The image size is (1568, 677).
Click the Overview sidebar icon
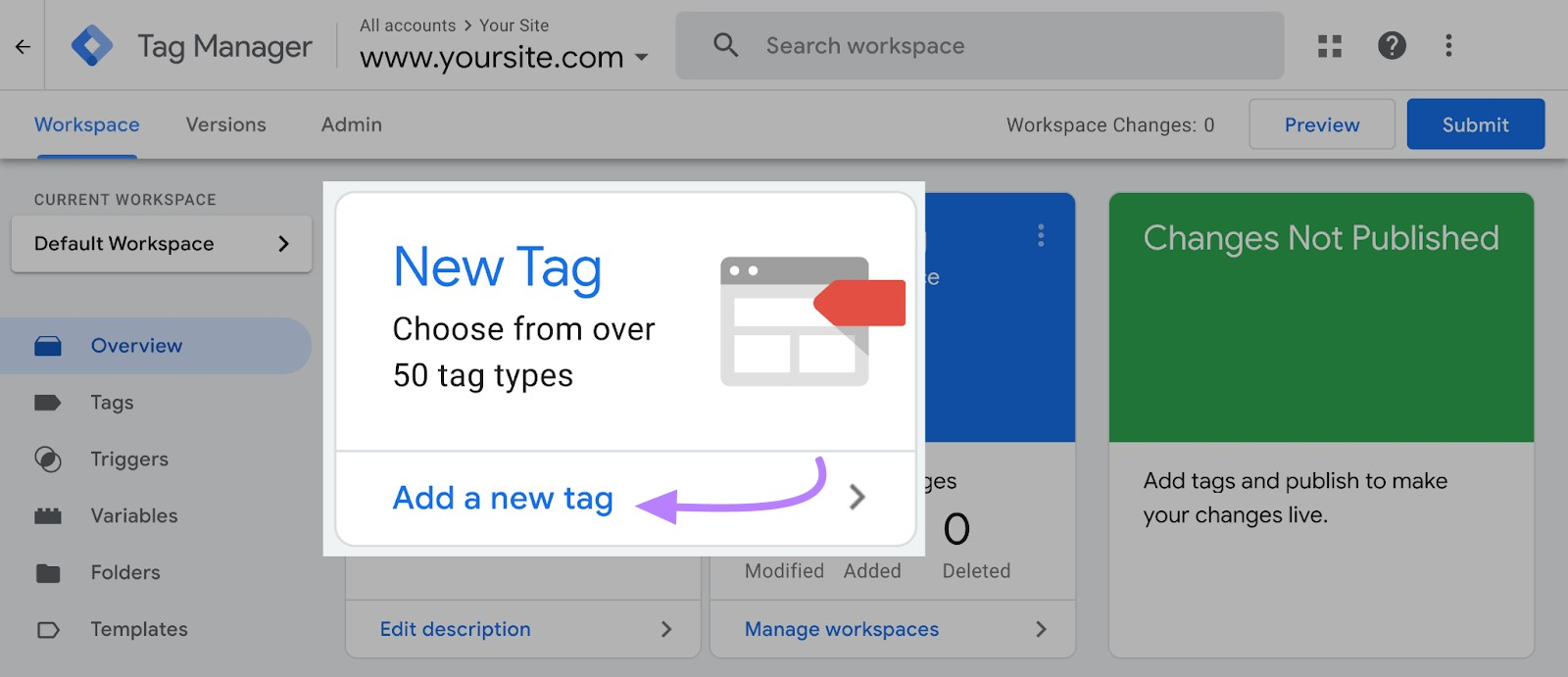(x=48, y=346)
